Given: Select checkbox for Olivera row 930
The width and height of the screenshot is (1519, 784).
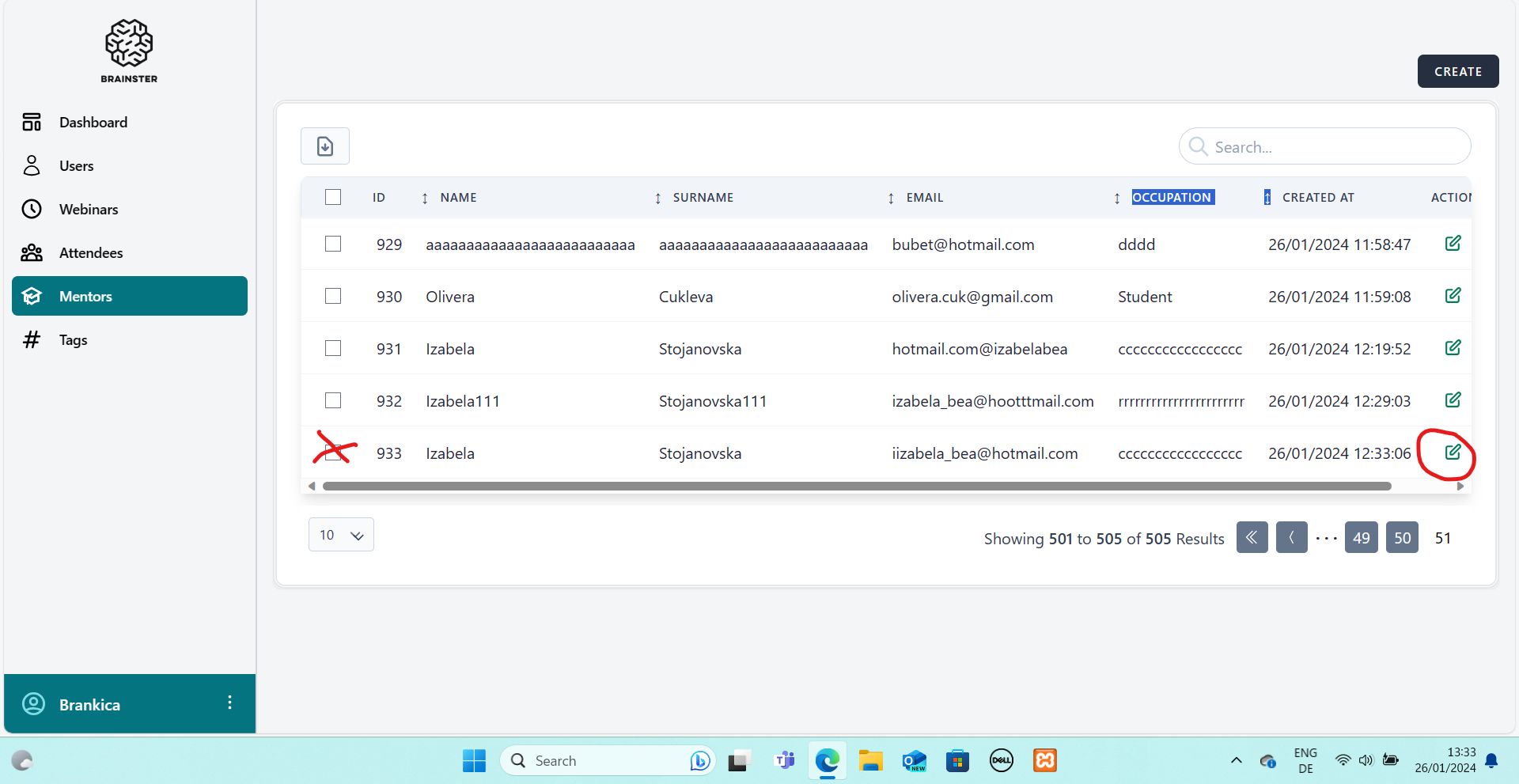Looking at the screenshot, I should pyautogui.click(x=333, y=296).
